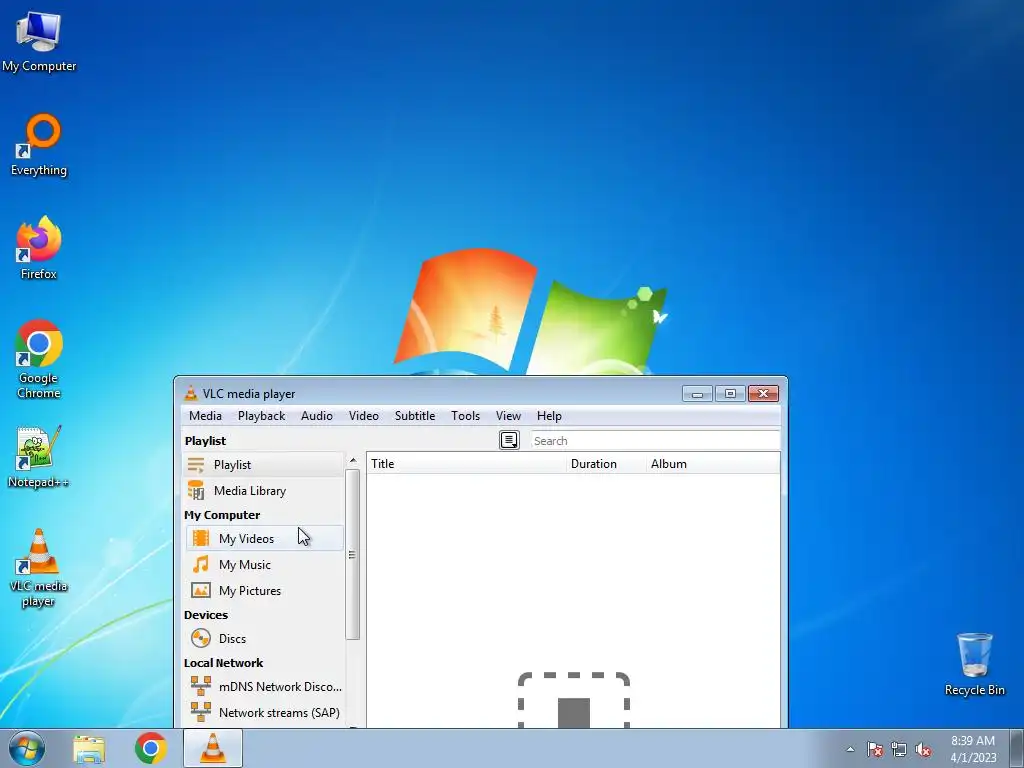Open the Tools menu

[466, 416]
